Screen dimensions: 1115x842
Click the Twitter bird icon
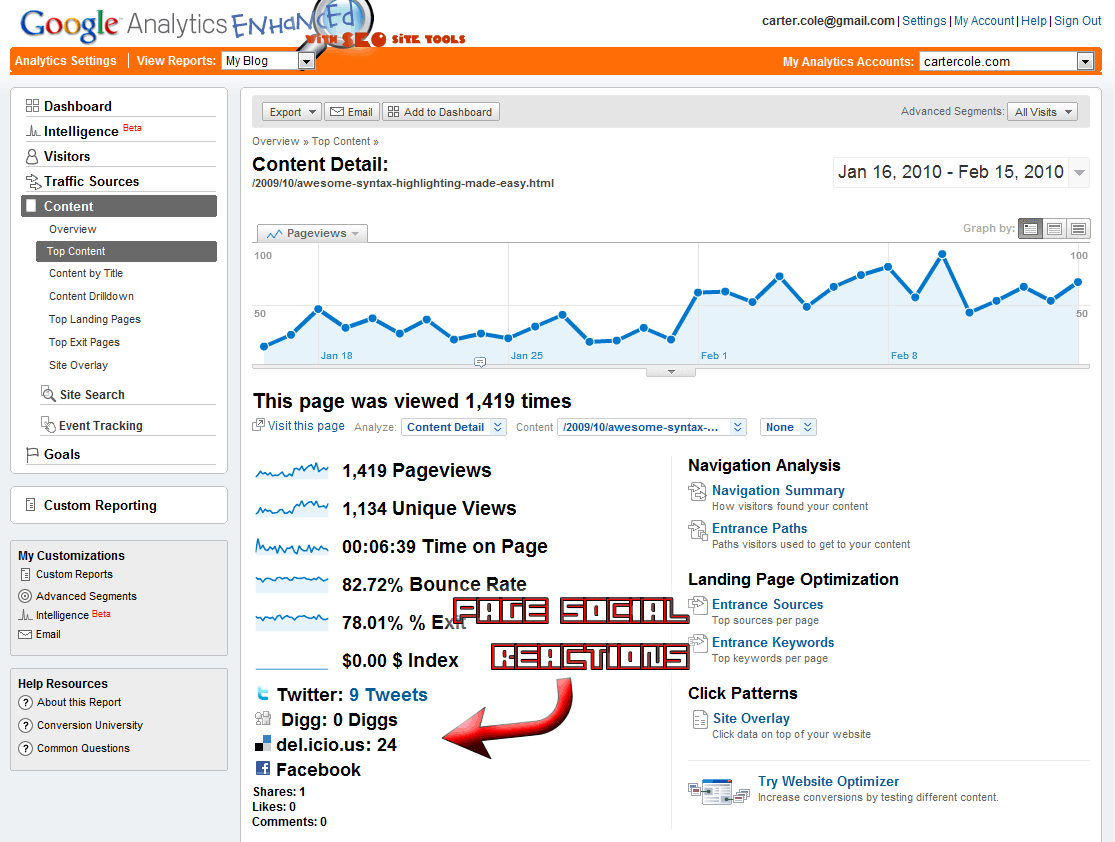(x=263, y=694)
